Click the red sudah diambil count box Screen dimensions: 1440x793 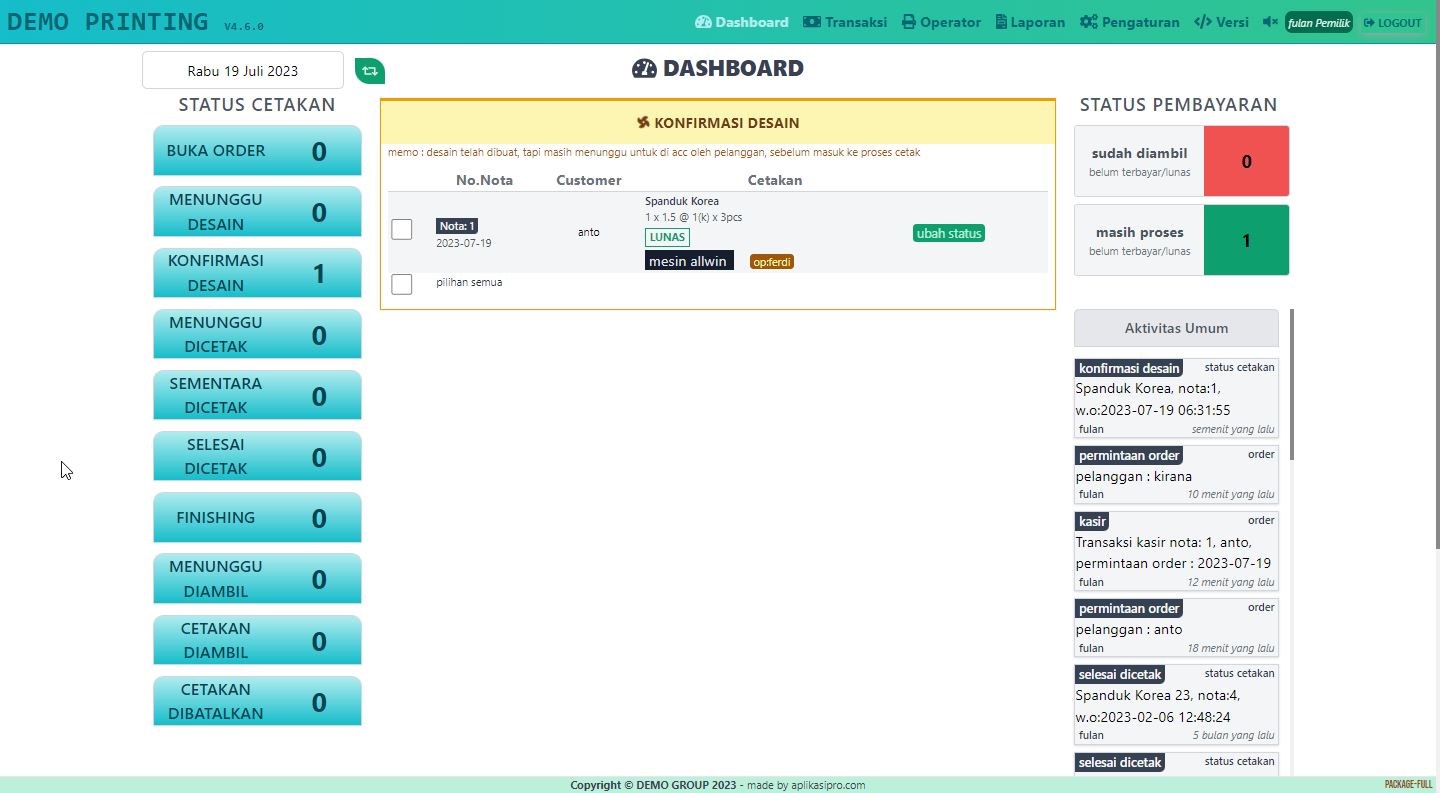point(1246,161)
